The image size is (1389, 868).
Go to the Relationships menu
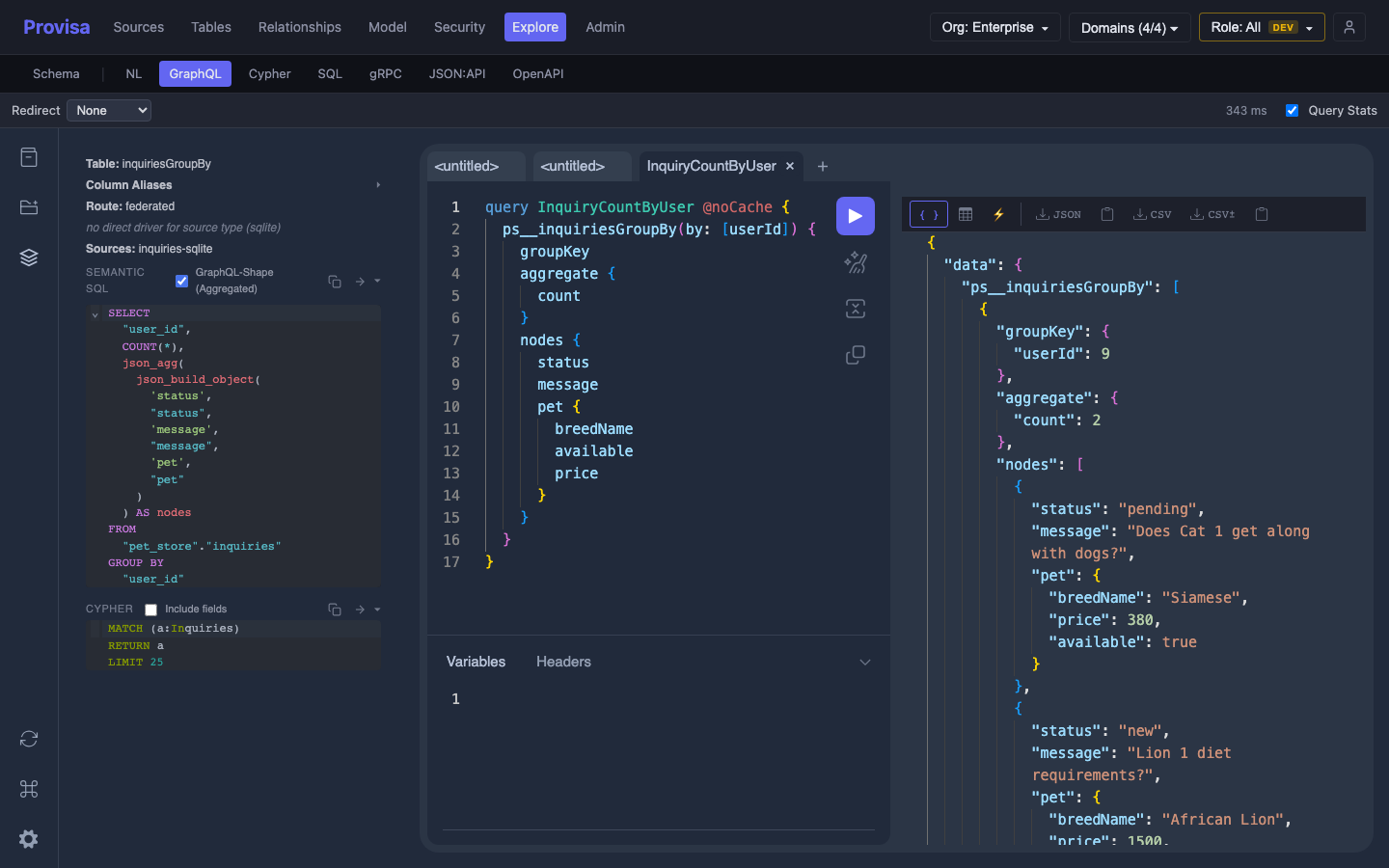point(300,27)
